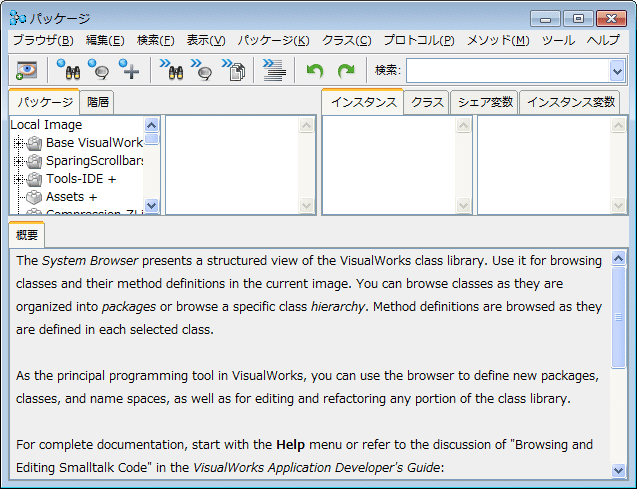Screen dimensions: 637x489
Task: Open the search field dropdown arrow
Action: 616,70
